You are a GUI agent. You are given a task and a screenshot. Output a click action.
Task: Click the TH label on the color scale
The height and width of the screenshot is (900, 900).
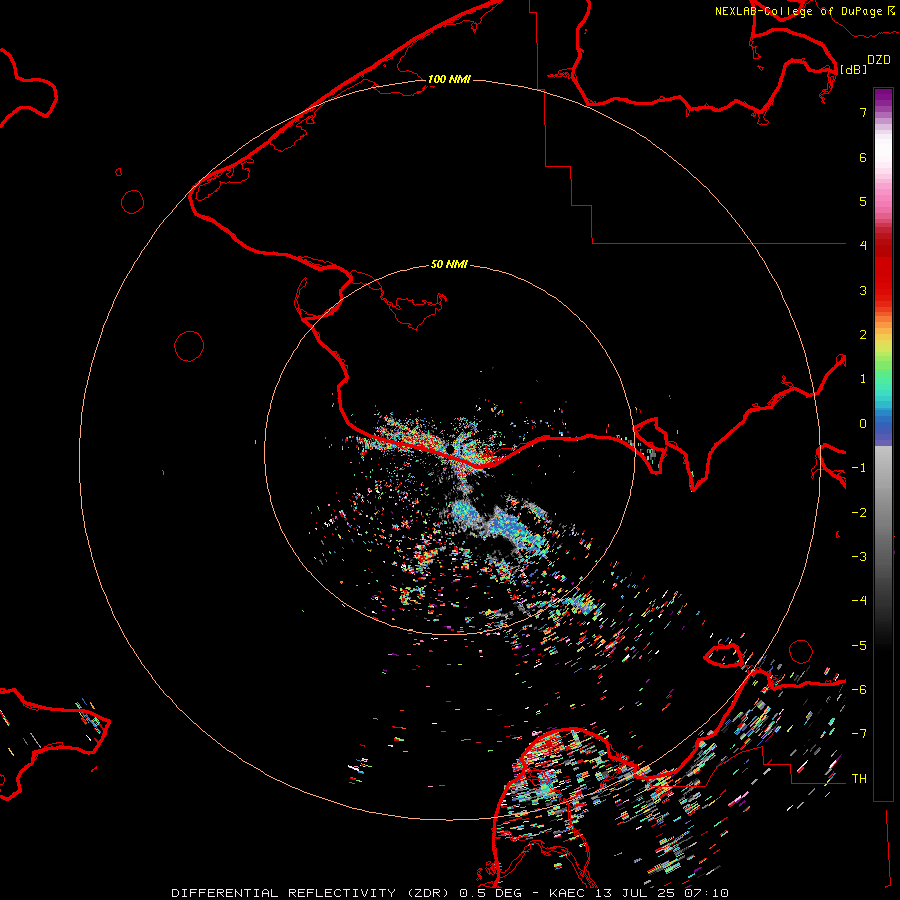pyautogui.click(x=859, y=778)
